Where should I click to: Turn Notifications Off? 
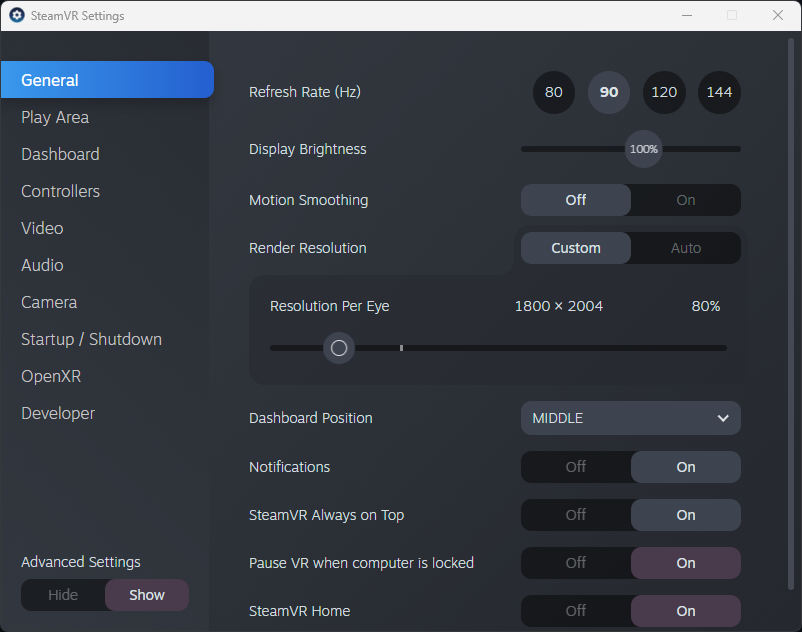tap(576, 467)
